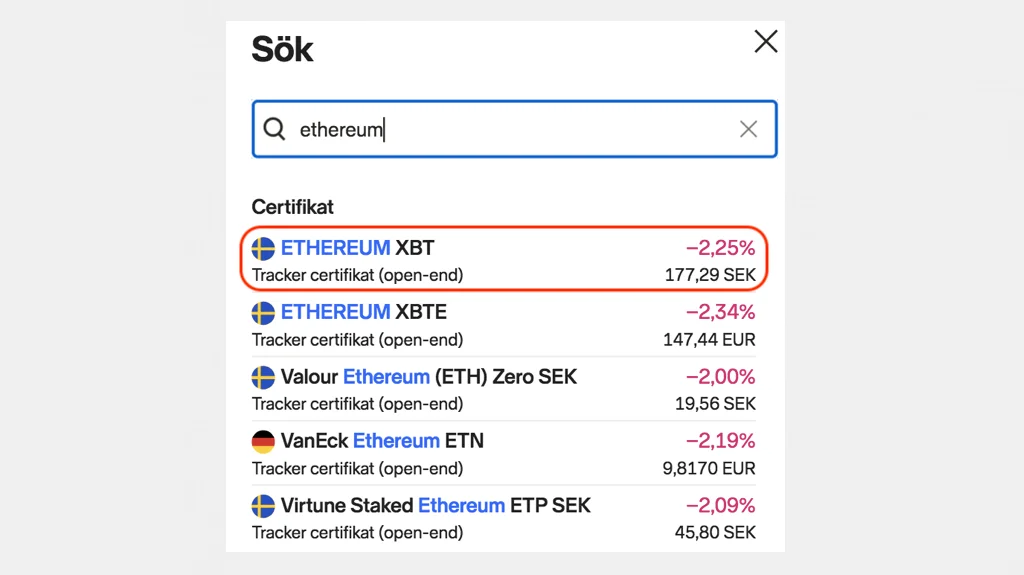Click the 177,29 SEK price
This screenshot has height=575, width=1024.
point(710,274)
